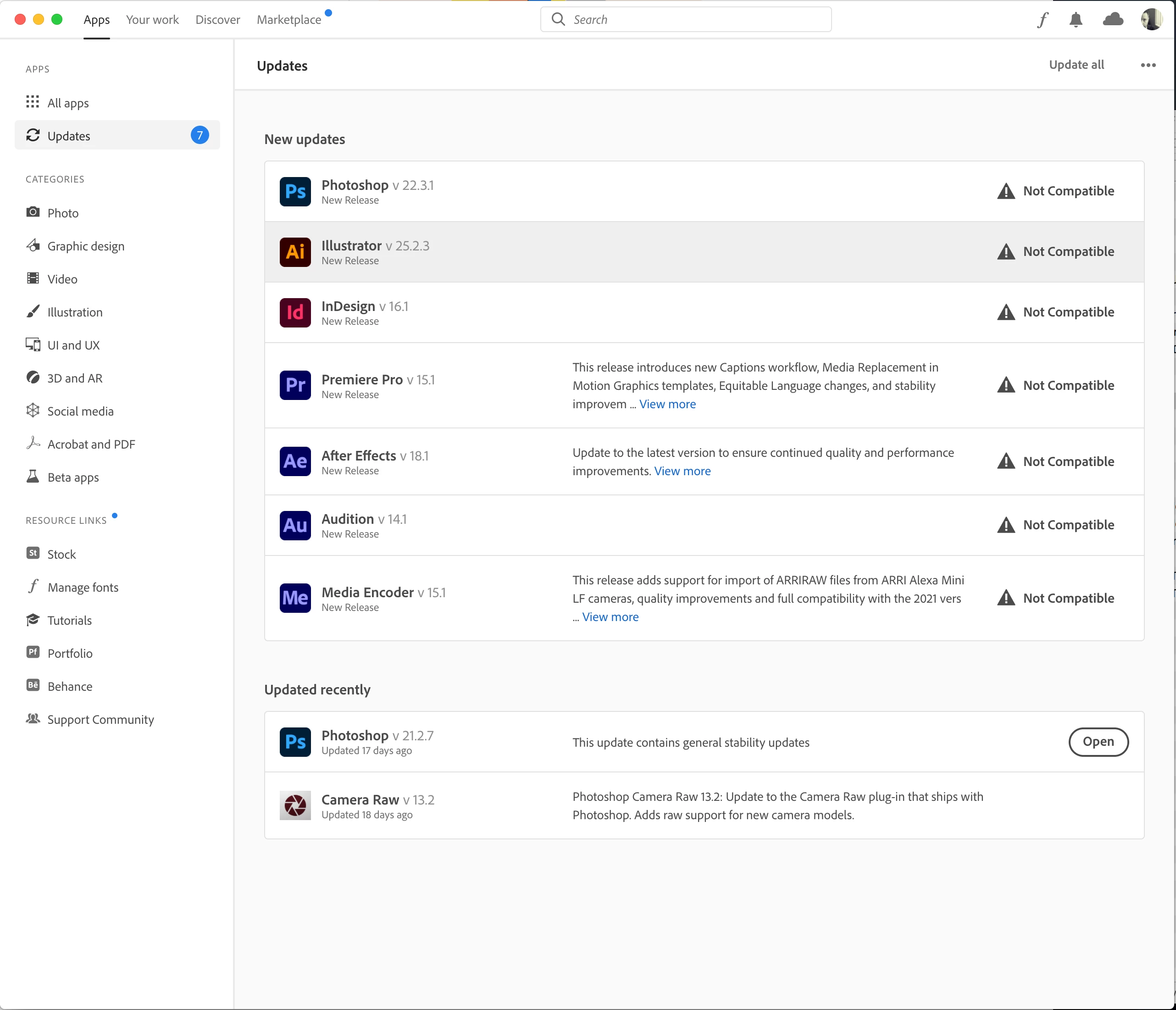Click the Update all button
The height and width of the screenshot is (1010, 1176).
click(x=1076, y=65)
